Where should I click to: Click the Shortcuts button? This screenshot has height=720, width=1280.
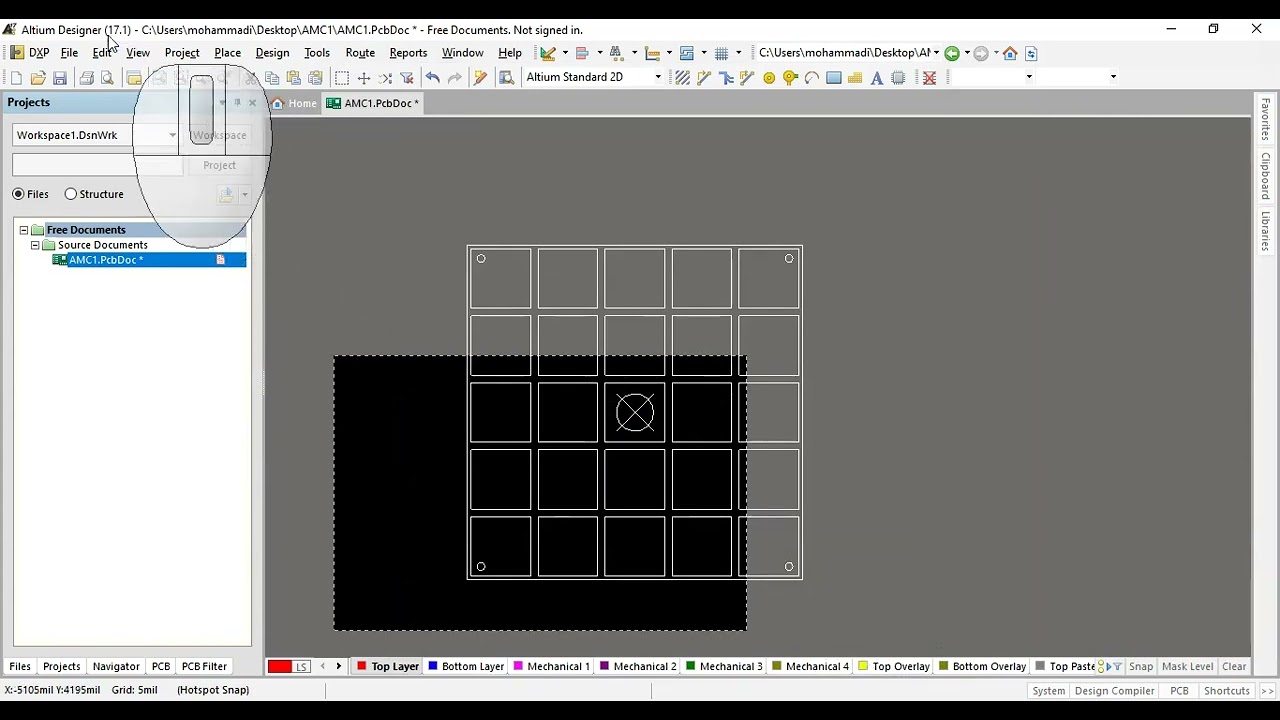[1227, 691]
